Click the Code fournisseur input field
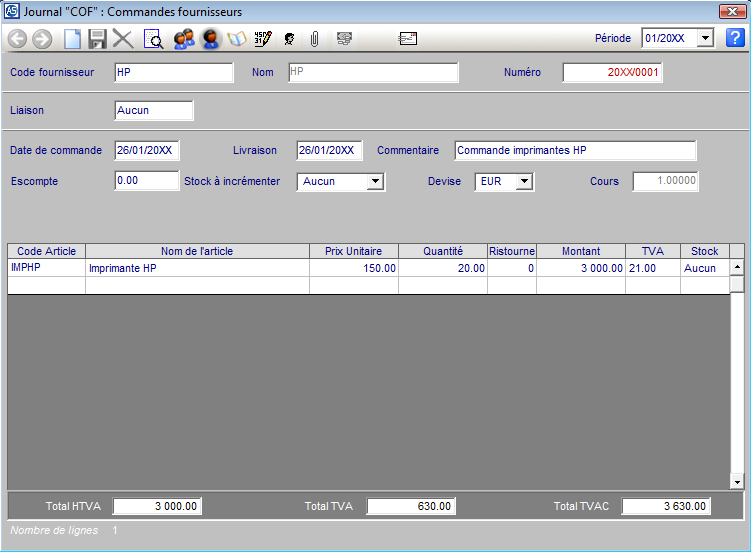This screenshot has height=552, width=751. (173, 73)
